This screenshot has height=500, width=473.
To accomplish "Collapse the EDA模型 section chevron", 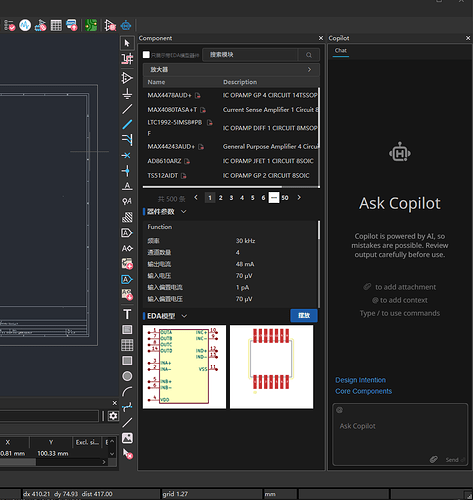I will pos(184,316).
